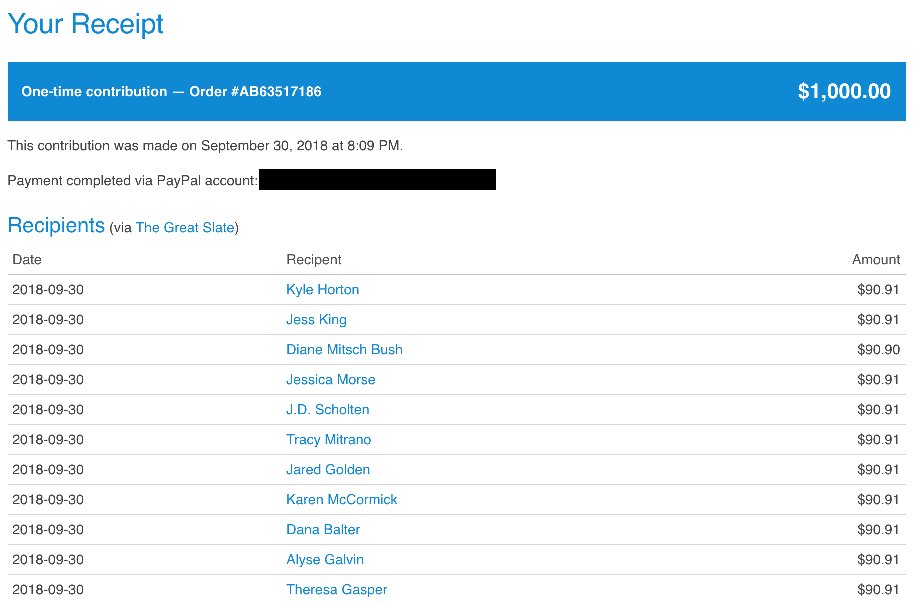Click the 2018-09-30 date in Dana Balter row
The width and height of the screenshot is (922, 605).
click(x=48, y=529)
